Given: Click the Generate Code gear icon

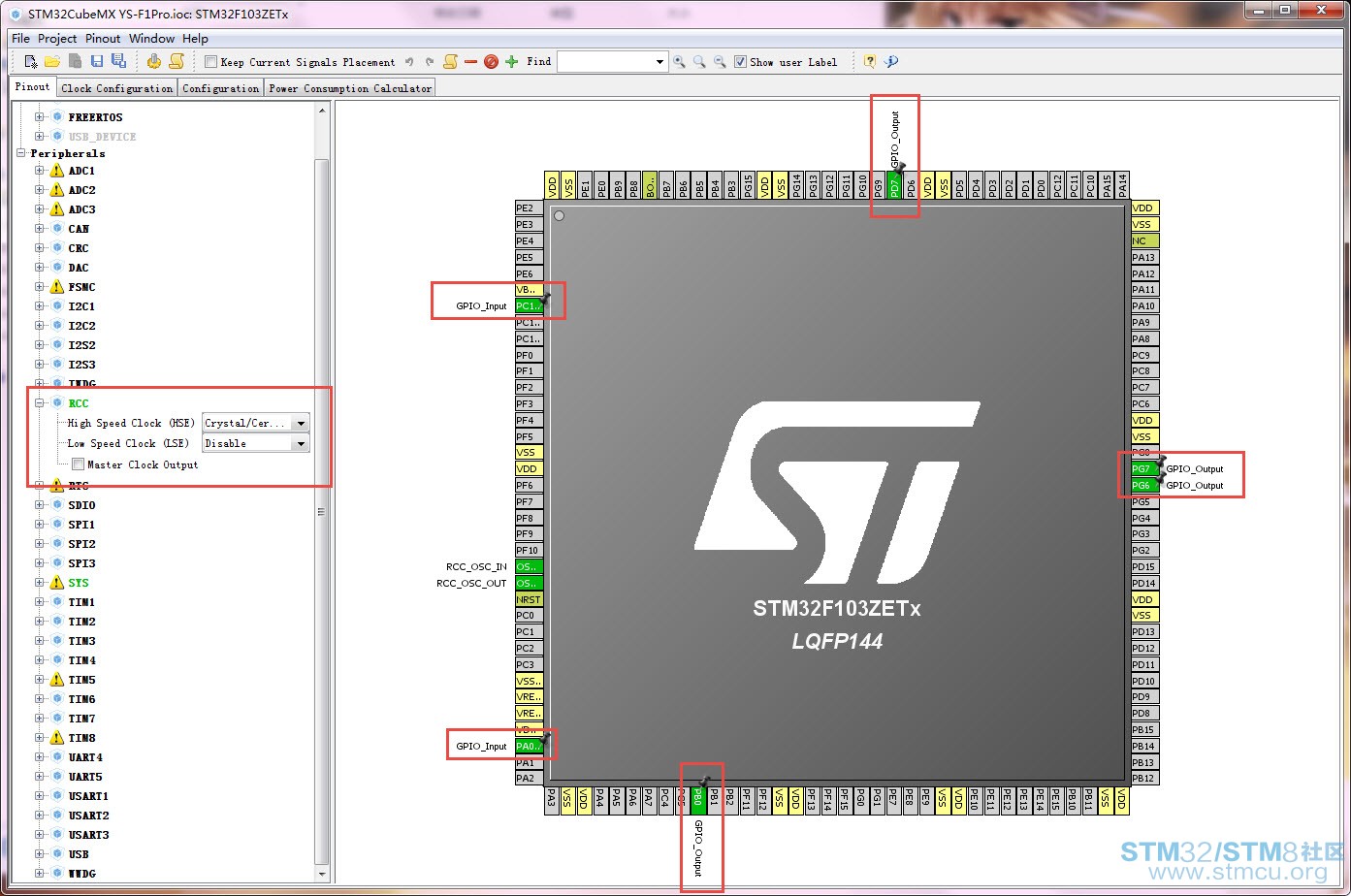Looking at the screenshot, I should pos(154,61).
